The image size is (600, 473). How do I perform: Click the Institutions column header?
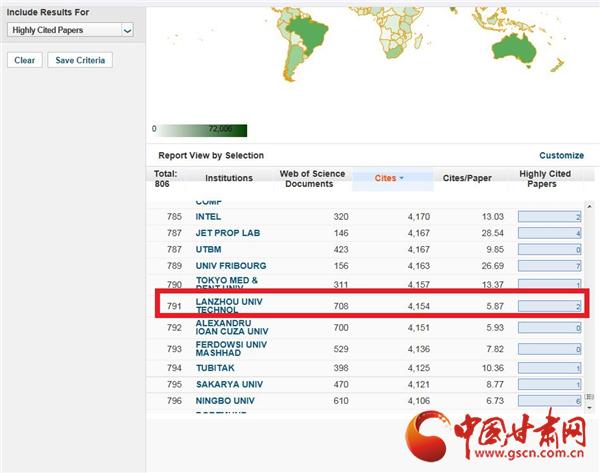coord(229,178)
